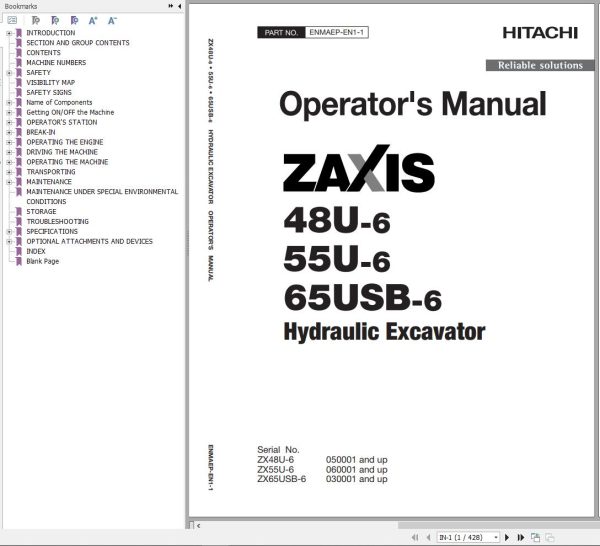This screenshot has width=600, height=546.
Task: Click the solid purple bookmark tool icon
Action: pyautogui.click(x=74, y=20)
